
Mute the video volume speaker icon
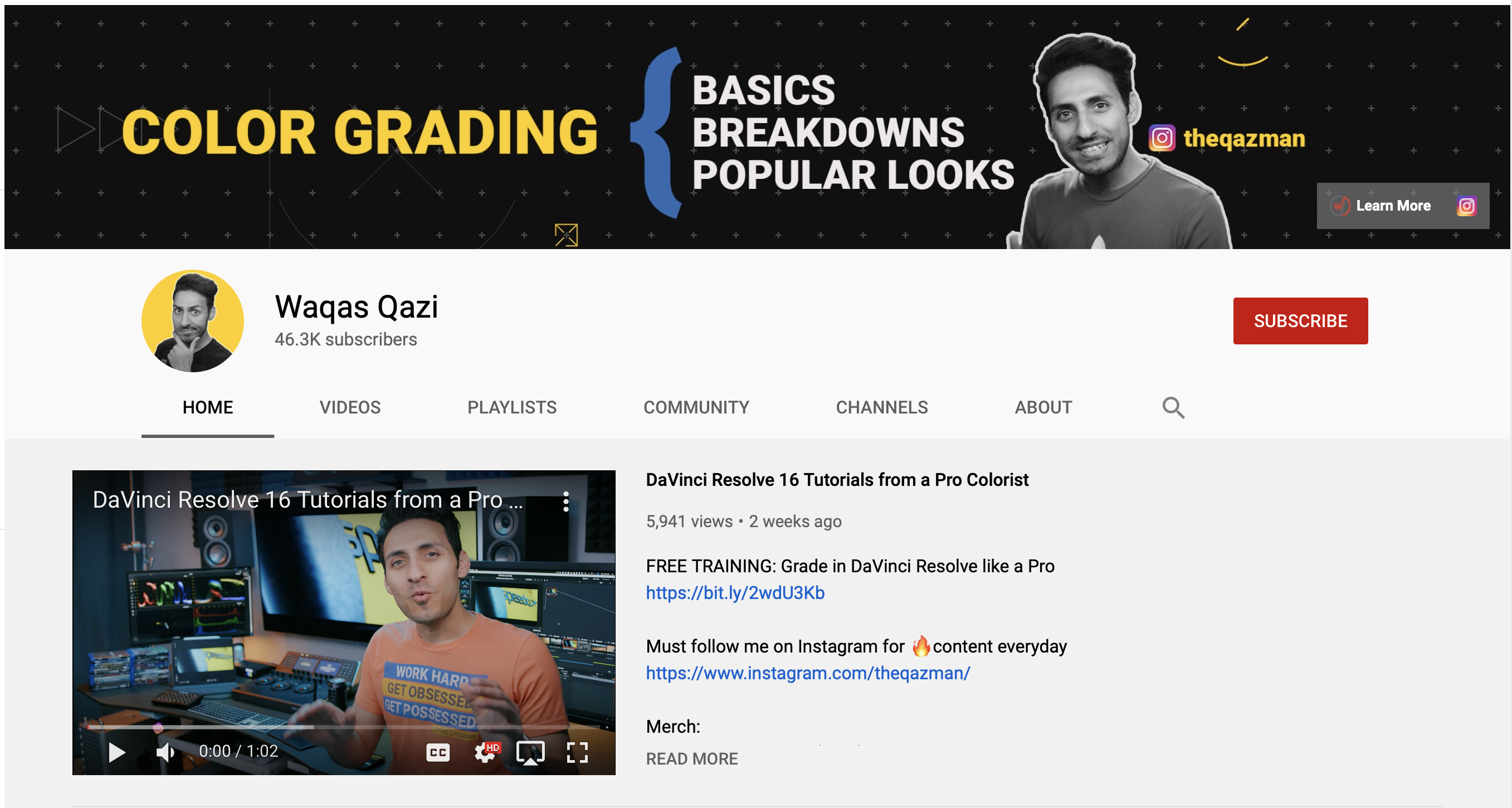[x=165, y=752]
